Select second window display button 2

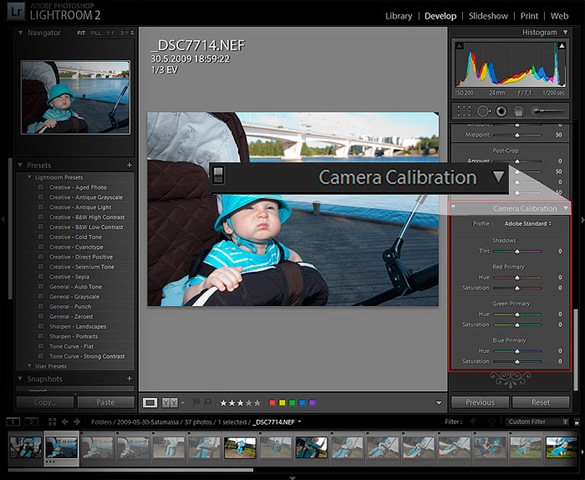[x=31, y=422]
